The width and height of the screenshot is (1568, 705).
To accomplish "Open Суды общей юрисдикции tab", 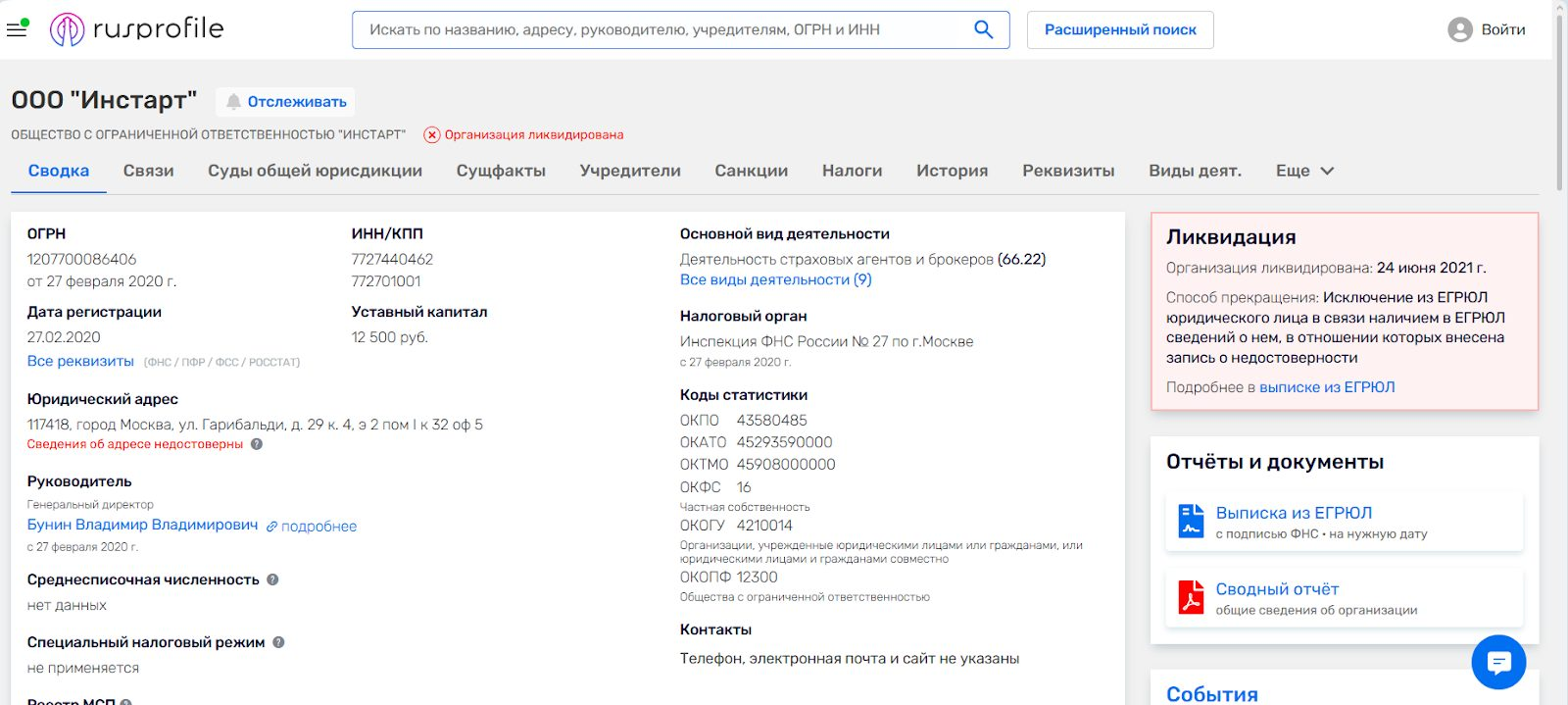I will pos(315,171).
